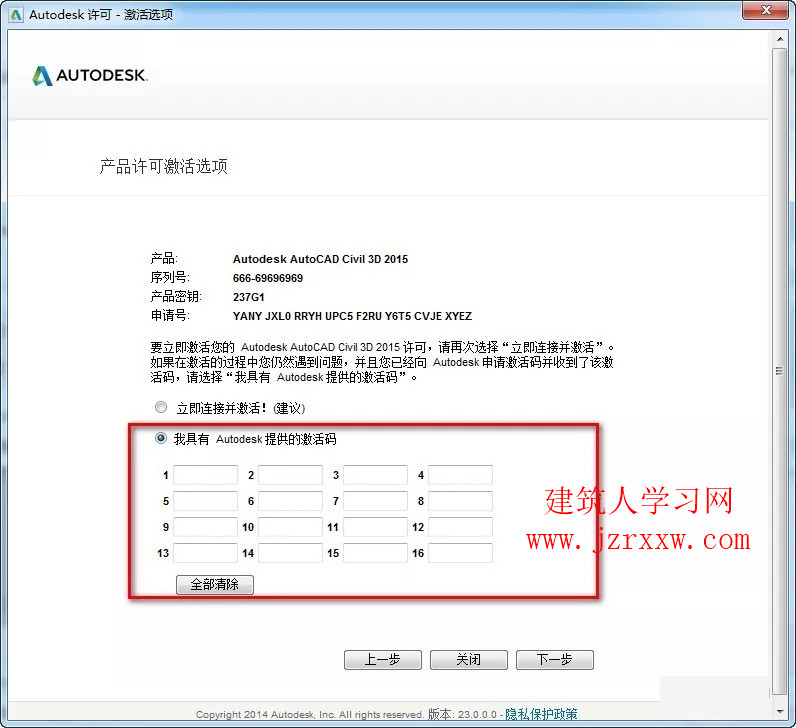Click activation code field 4
The image size is (796, 728).
coord(460,475)
